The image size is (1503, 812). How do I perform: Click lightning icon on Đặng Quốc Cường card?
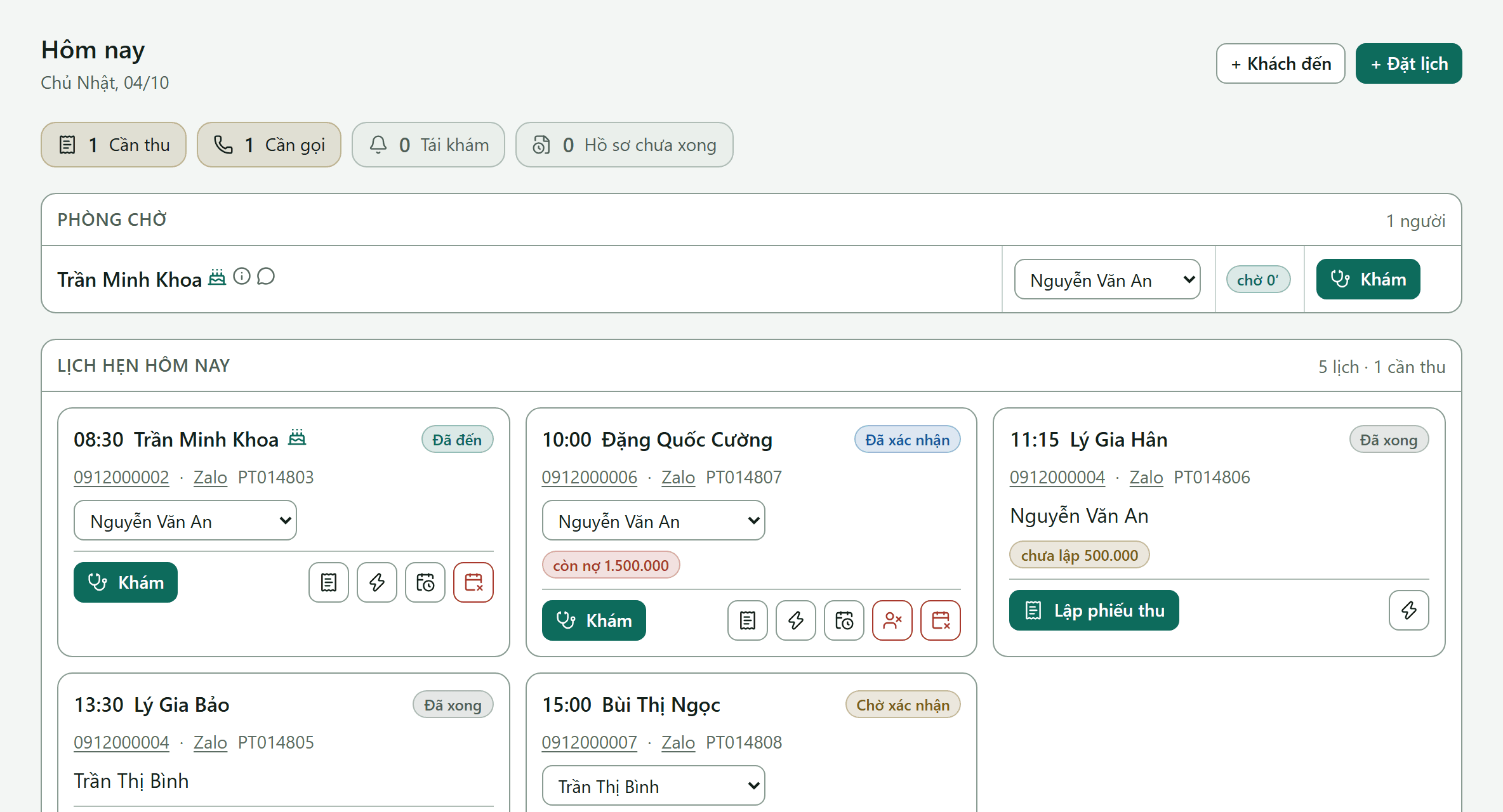796,620
